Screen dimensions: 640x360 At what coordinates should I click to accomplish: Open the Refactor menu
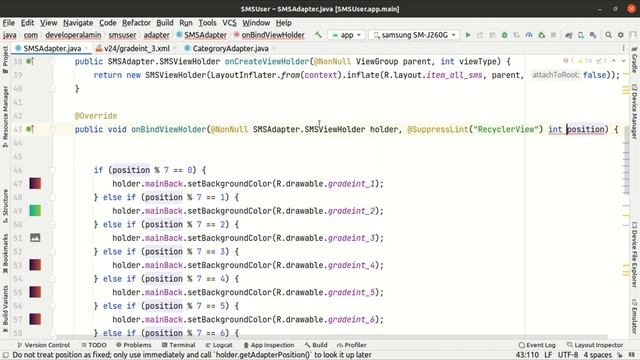[136, 23]
